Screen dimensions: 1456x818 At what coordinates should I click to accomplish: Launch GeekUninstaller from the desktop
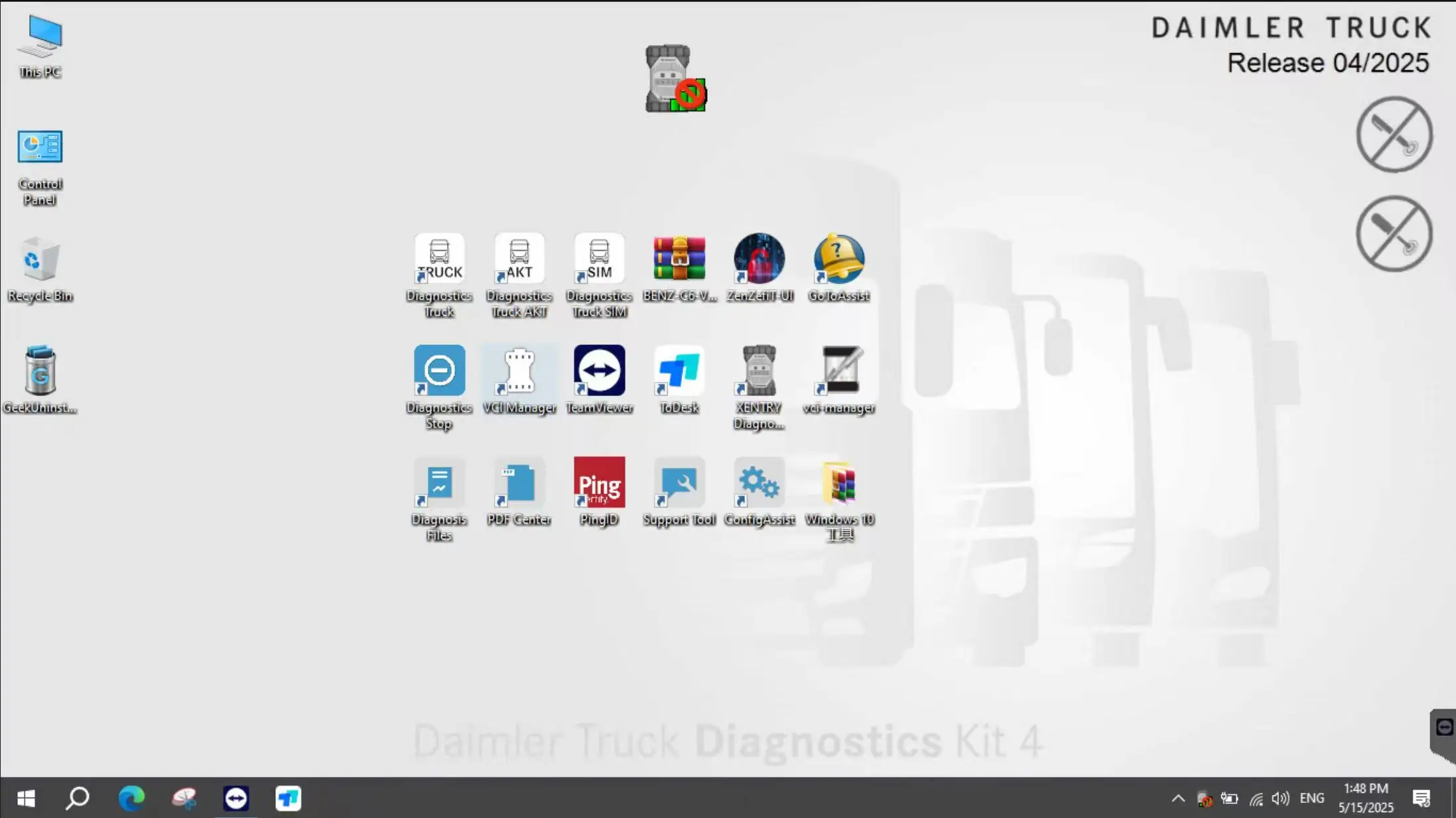(x=40, y=380)
